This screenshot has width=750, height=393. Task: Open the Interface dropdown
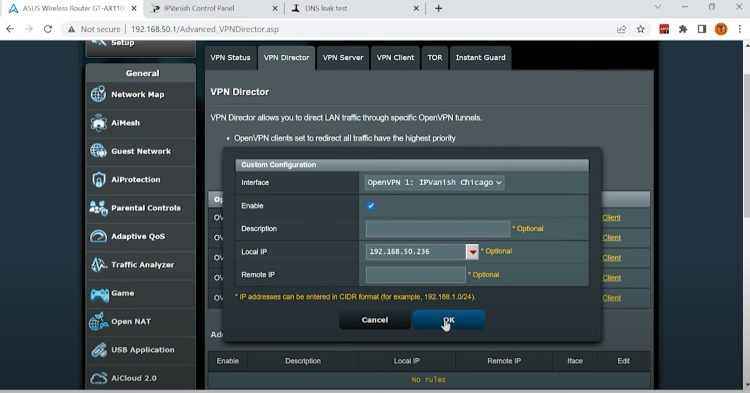click(434, 183)
